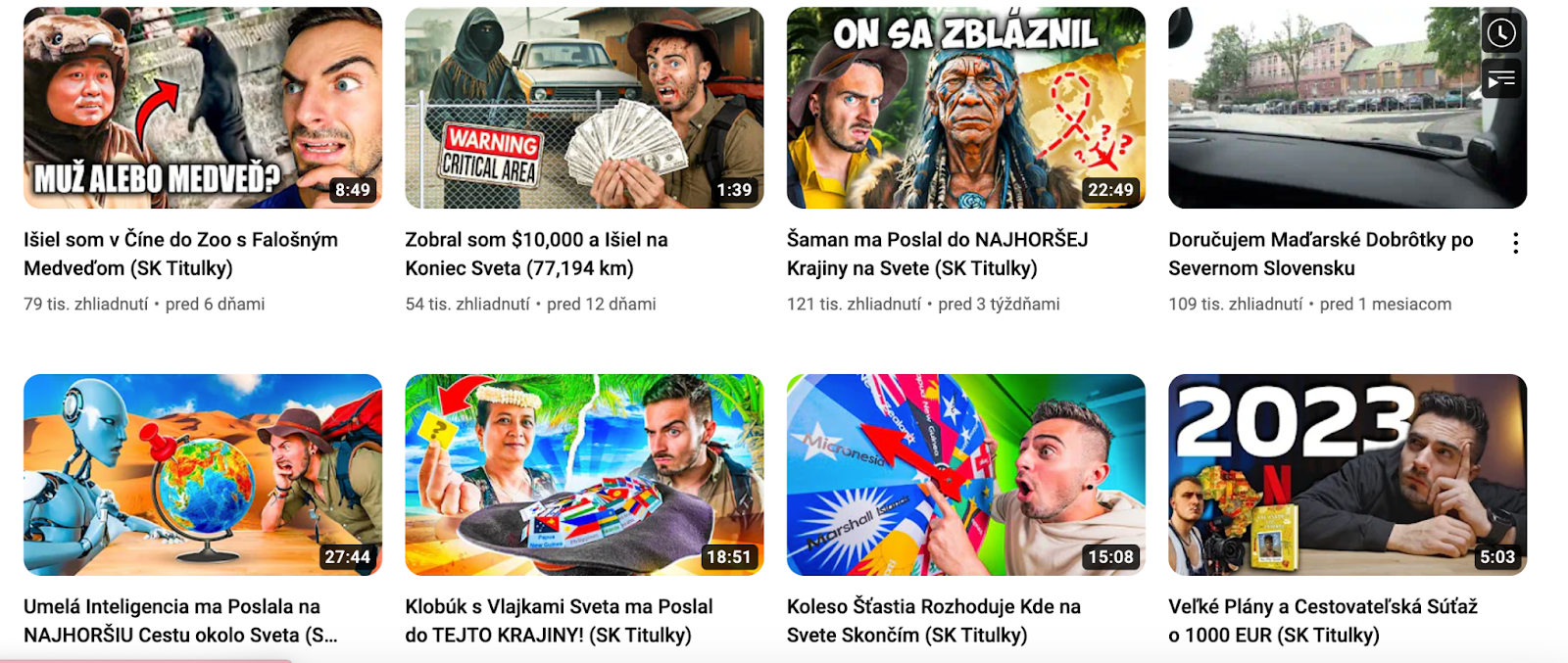Screen dimensions: 1568x663
Task: Open the Warning Critical Area video thumbnail
Action: click(584, 108)
